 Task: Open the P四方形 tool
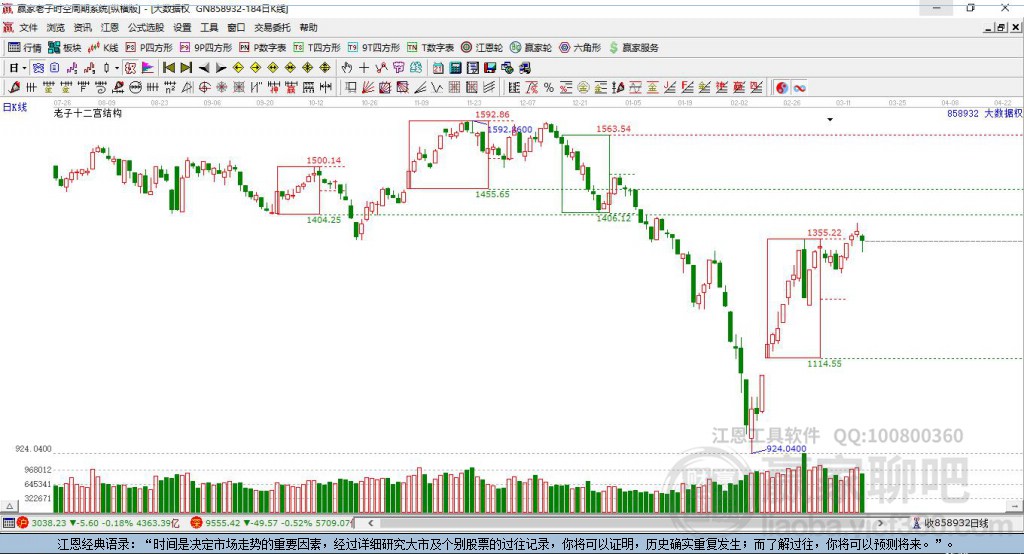pyautogui.click(x=149, y=48)
